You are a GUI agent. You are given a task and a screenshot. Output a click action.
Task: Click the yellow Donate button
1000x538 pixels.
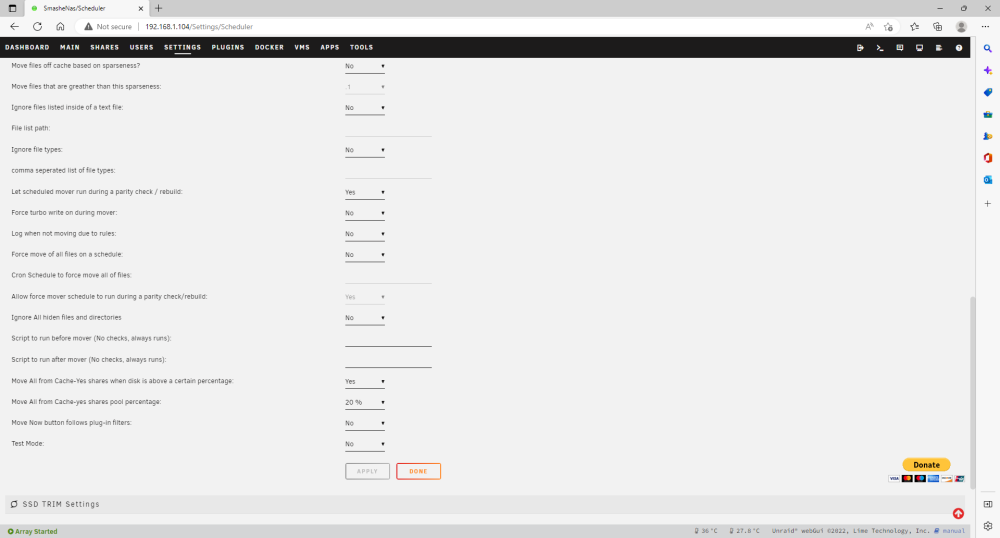[926, 465]
